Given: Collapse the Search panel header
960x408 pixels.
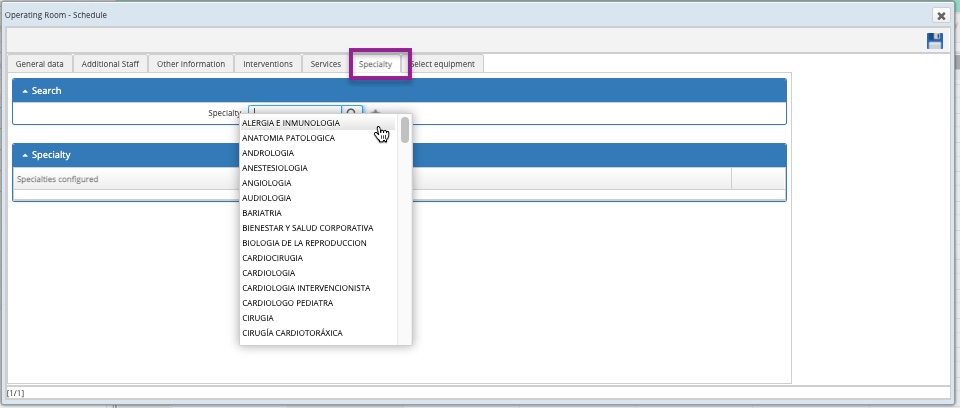Looking at the screenshot, I should point(399,91).
